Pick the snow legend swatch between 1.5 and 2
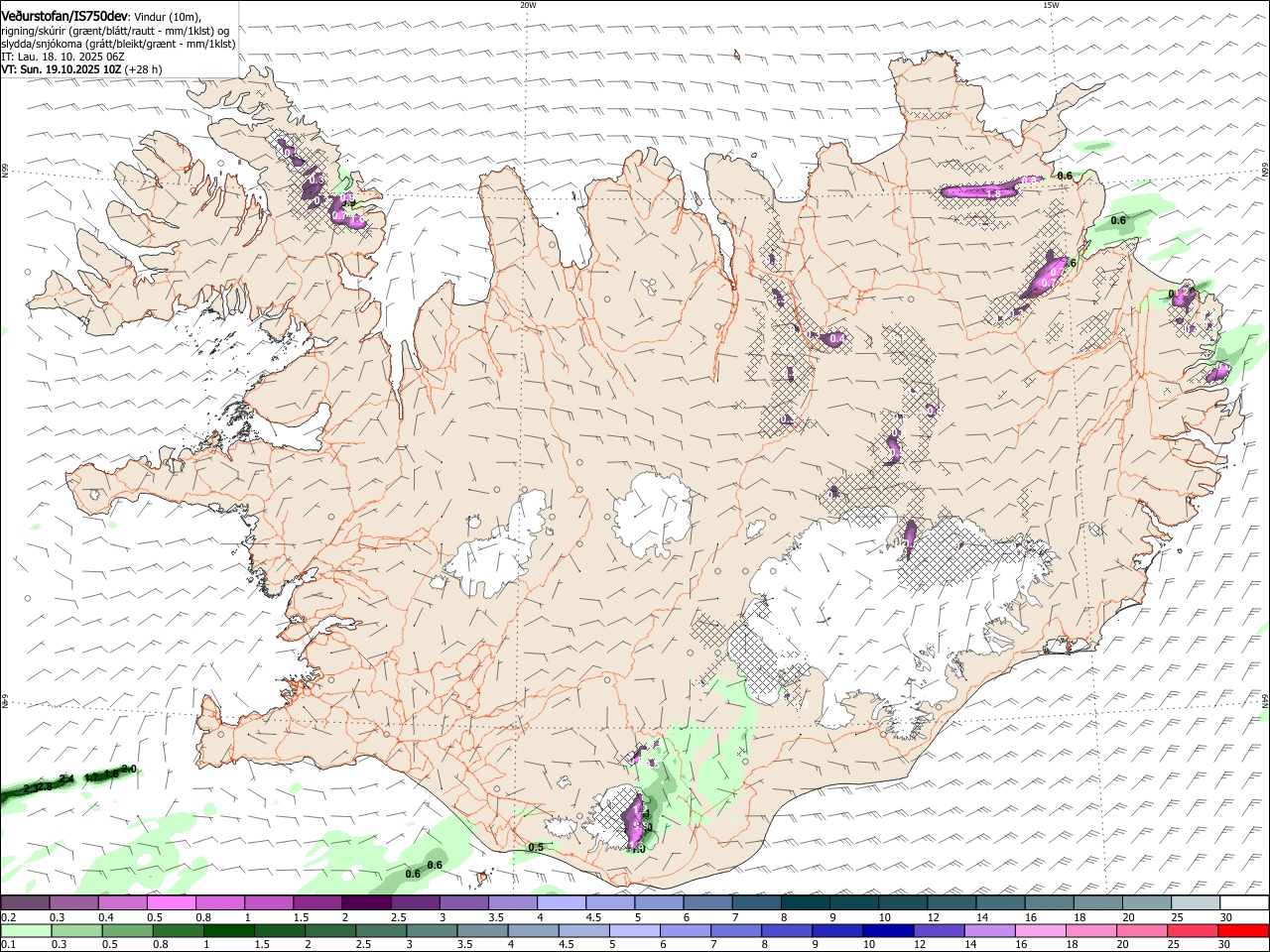Screen dimensions: 1270x952 coord(317,902)
